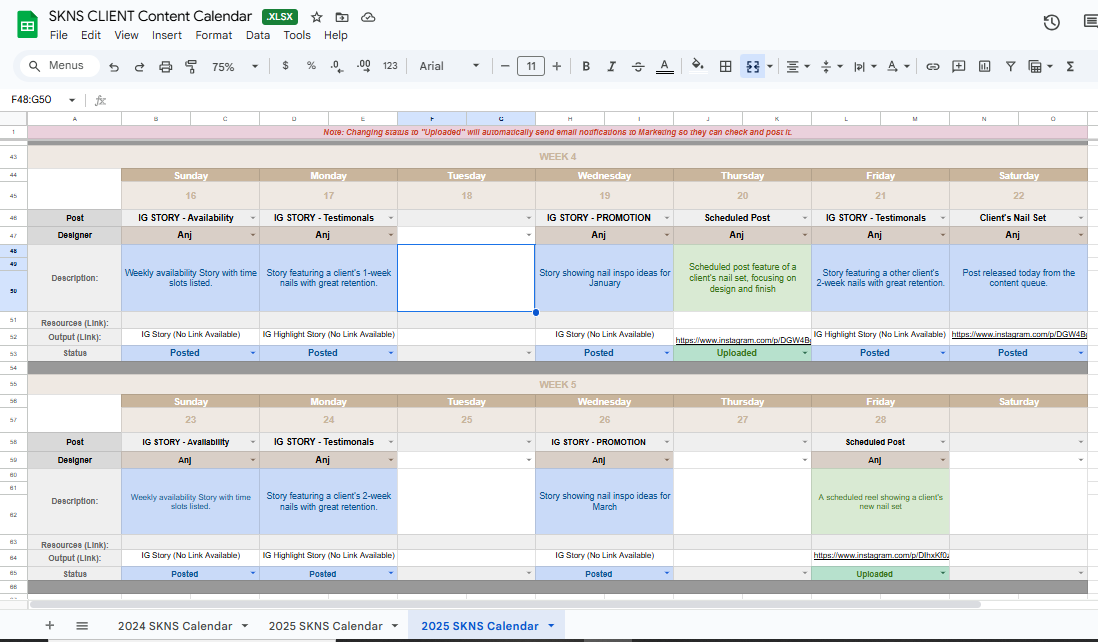Switch to 2024 SKNS Calendar tab
The image size is (1098, 642).
(x=175, y=626)
